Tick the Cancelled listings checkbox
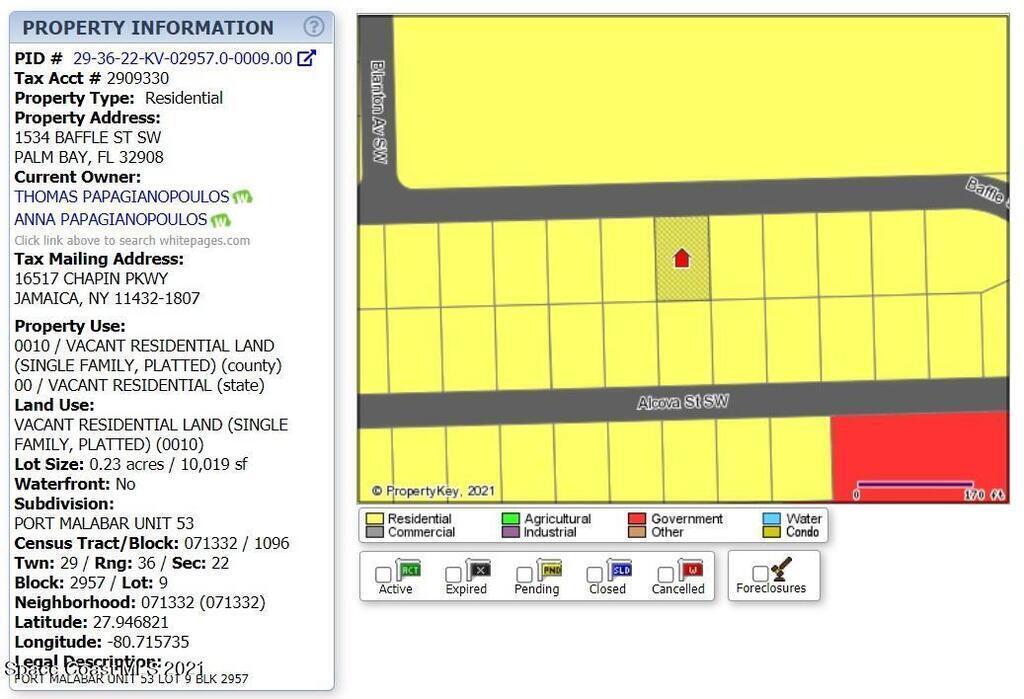Image resolution: width=1024 pixels, height=699 pixels. [666, 575]
